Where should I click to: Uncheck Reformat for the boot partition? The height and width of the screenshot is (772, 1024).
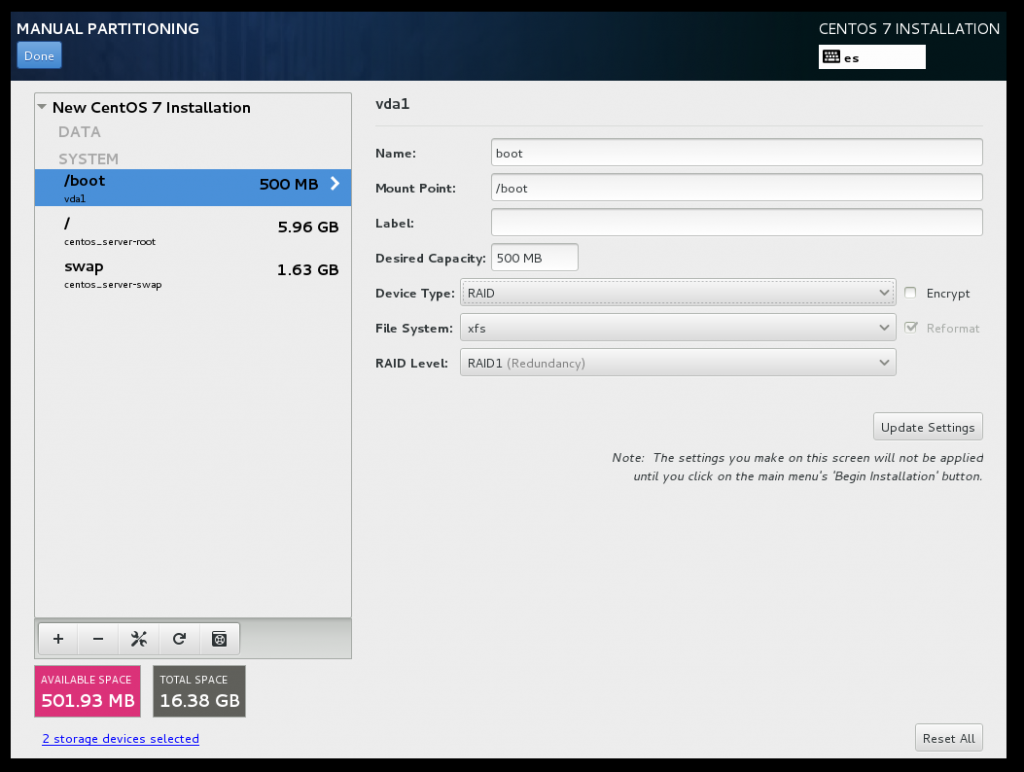[910, 327]
